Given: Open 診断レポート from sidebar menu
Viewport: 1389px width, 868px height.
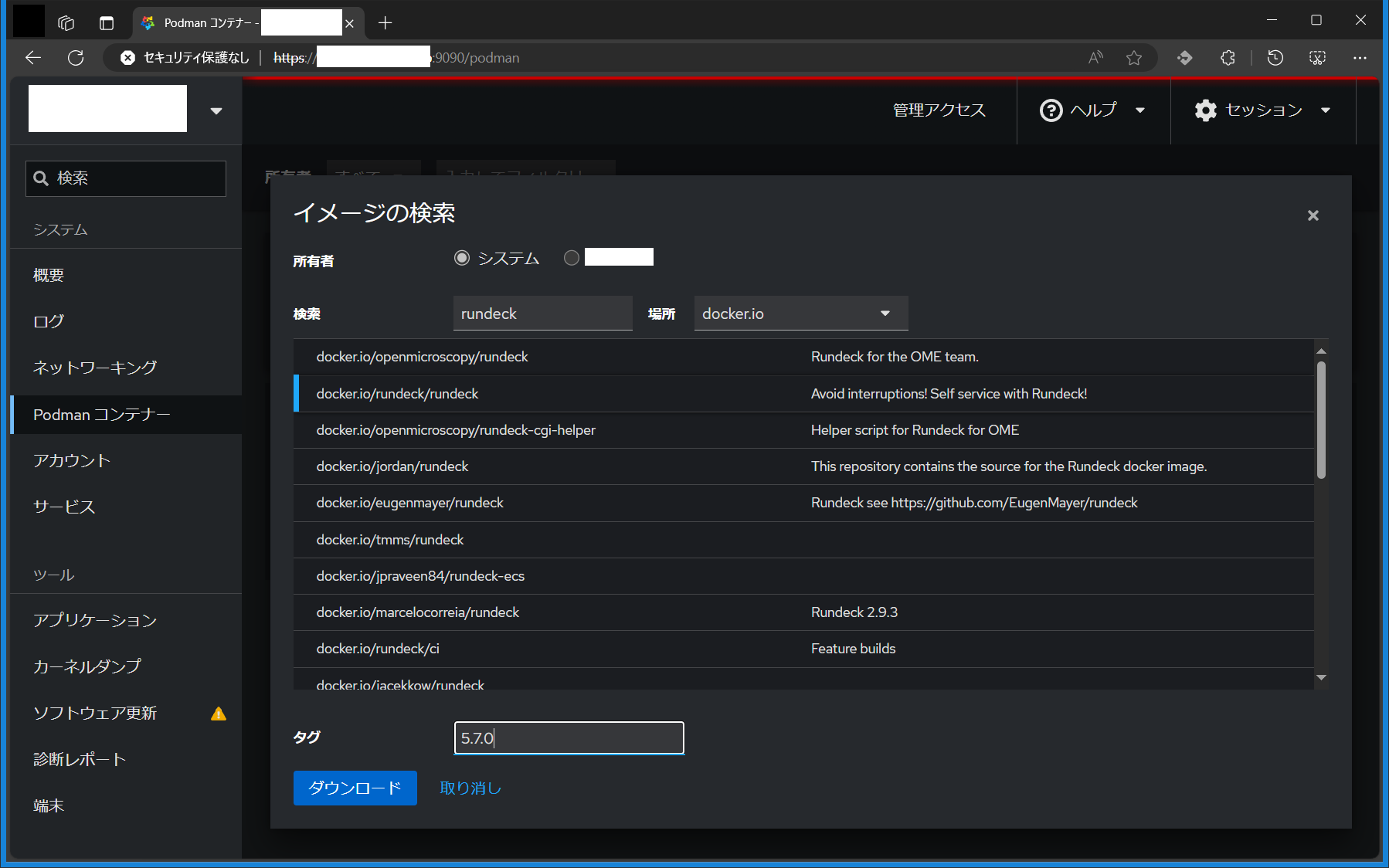Looking at the screenshot, I should coord(78,759).
